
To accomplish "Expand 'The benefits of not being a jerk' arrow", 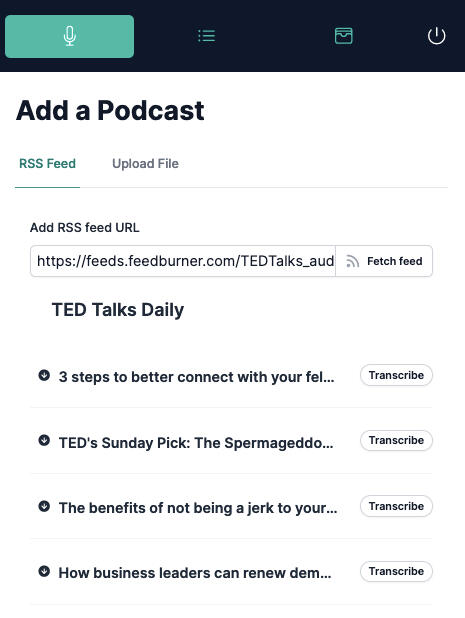I will (x=44, y=506).
